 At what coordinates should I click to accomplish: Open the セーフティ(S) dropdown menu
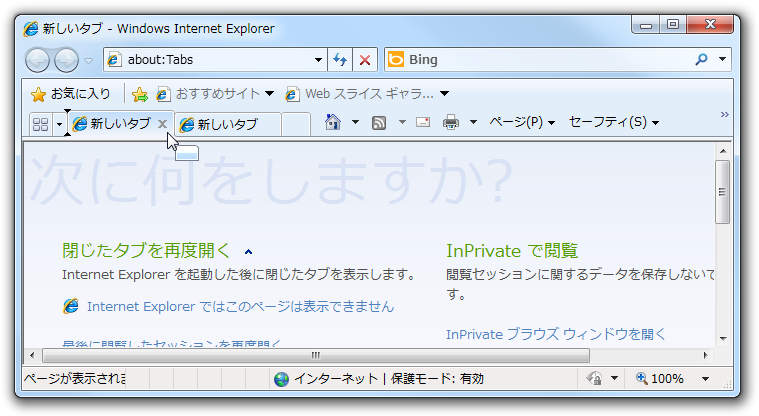(613, 123)
